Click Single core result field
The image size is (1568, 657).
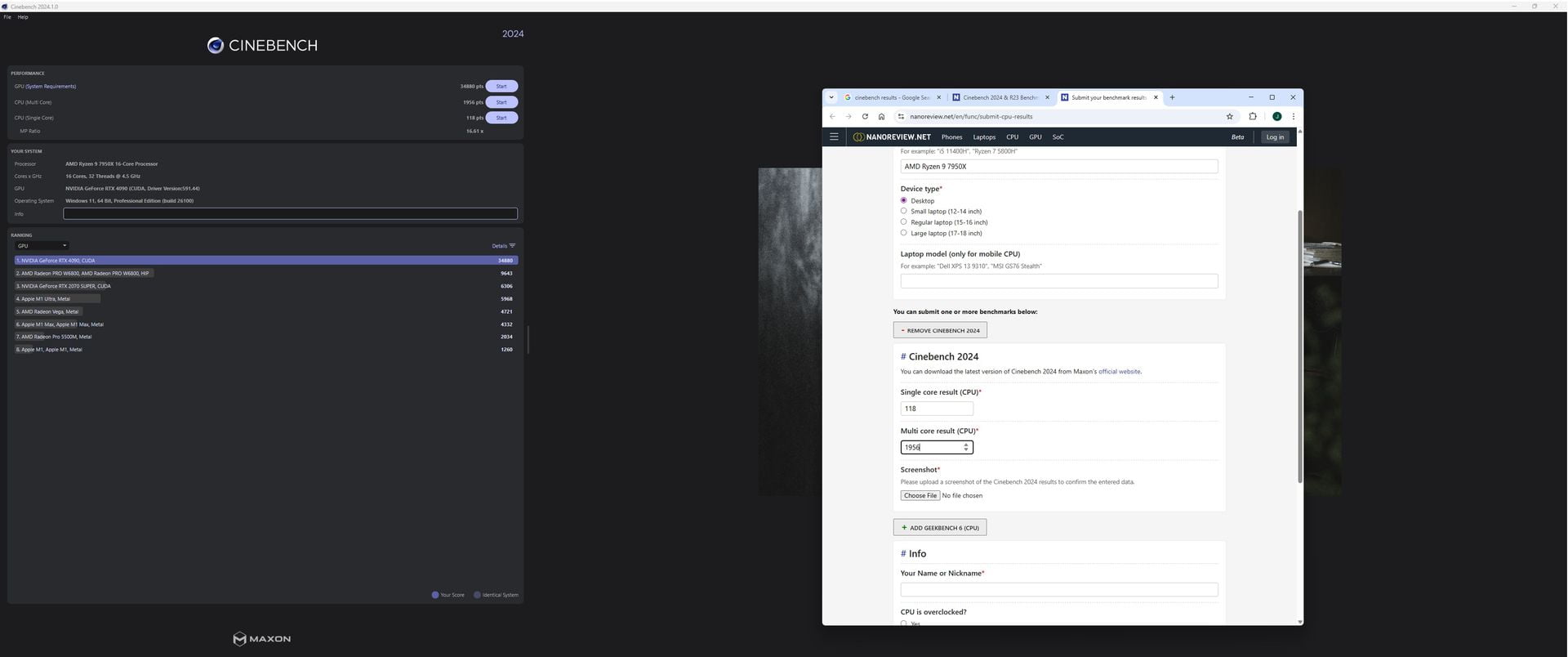coord(937,408)
